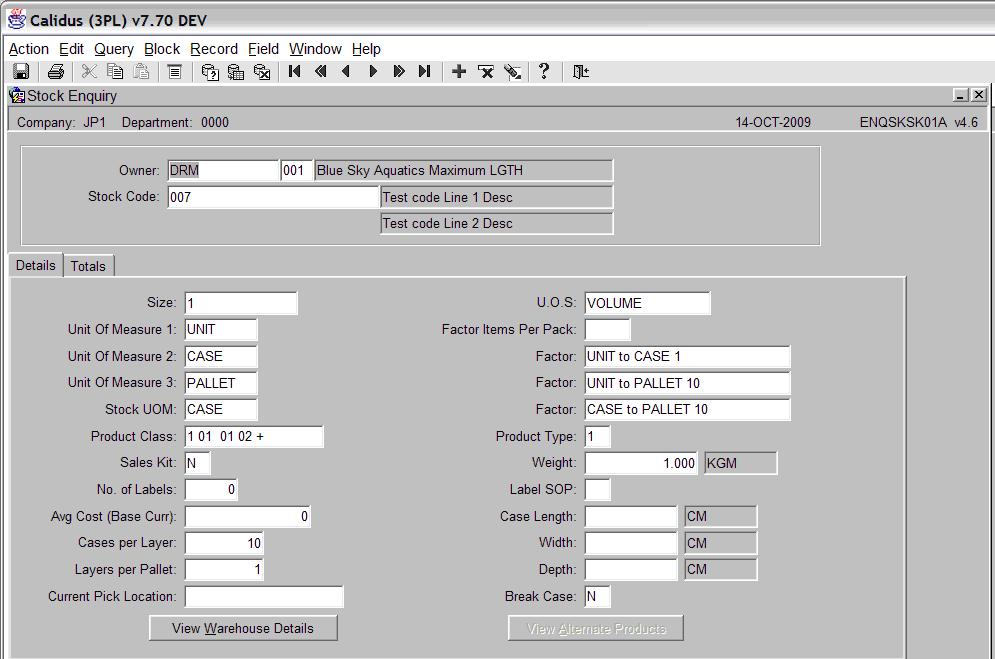Click the Delete Record toolbar icon
This screenshot has width=995, height=659.
[x=486, y=72]
